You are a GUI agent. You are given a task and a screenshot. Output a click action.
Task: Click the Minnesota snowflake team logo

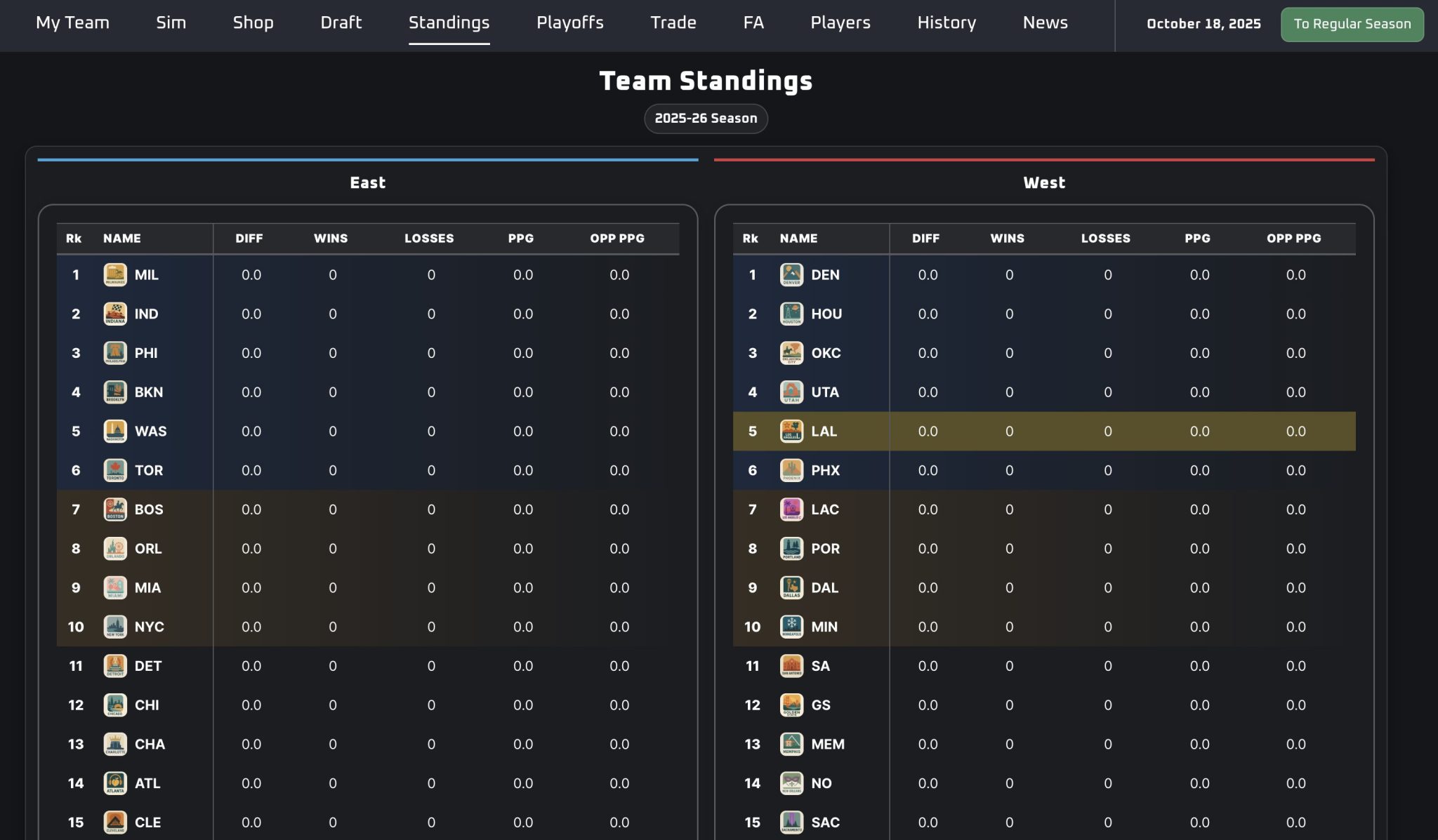pos(791,627)
